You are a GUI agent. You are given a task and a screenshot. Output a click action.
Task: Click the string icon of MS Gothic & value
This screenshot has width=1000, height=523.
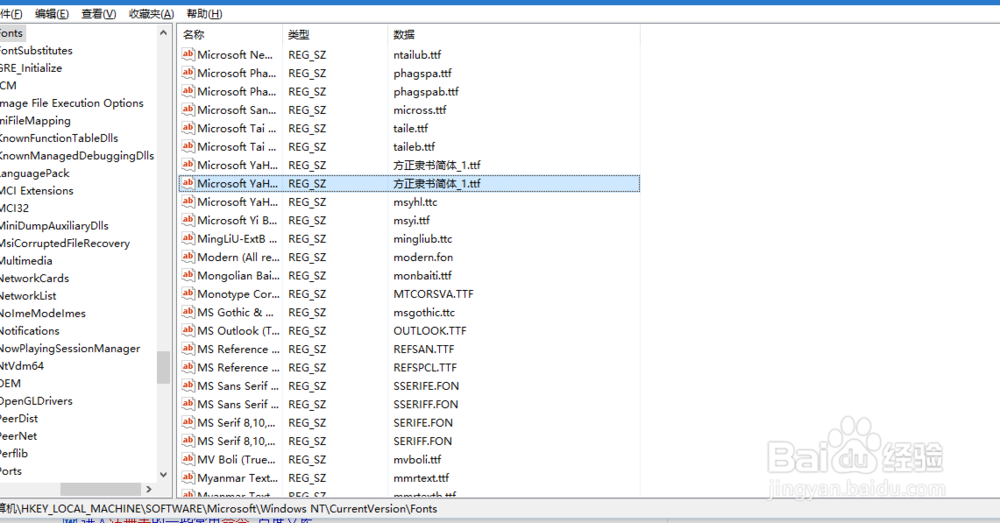point(188,312)
